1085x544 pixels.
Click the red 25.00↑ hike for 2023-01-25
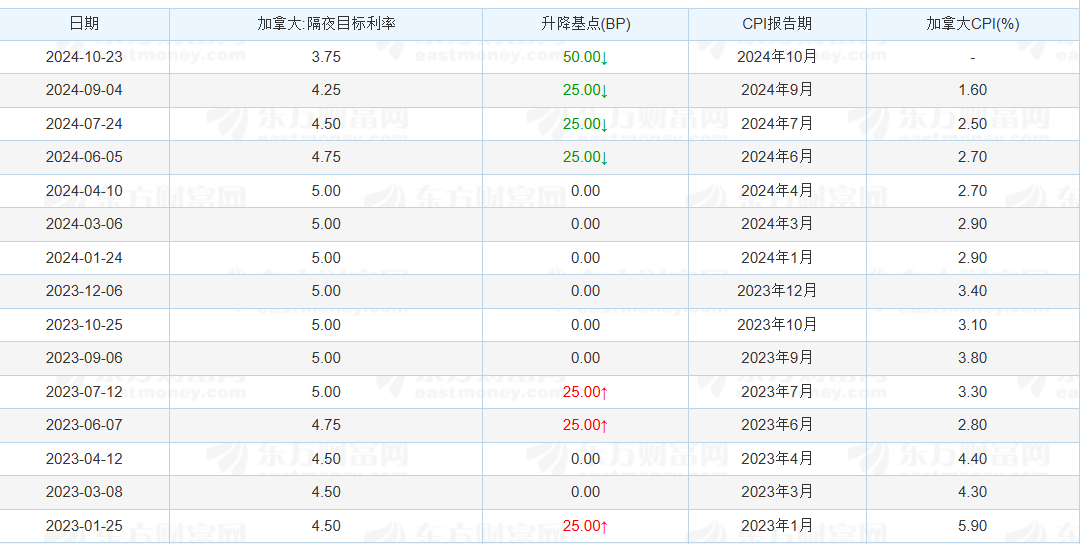585,527
